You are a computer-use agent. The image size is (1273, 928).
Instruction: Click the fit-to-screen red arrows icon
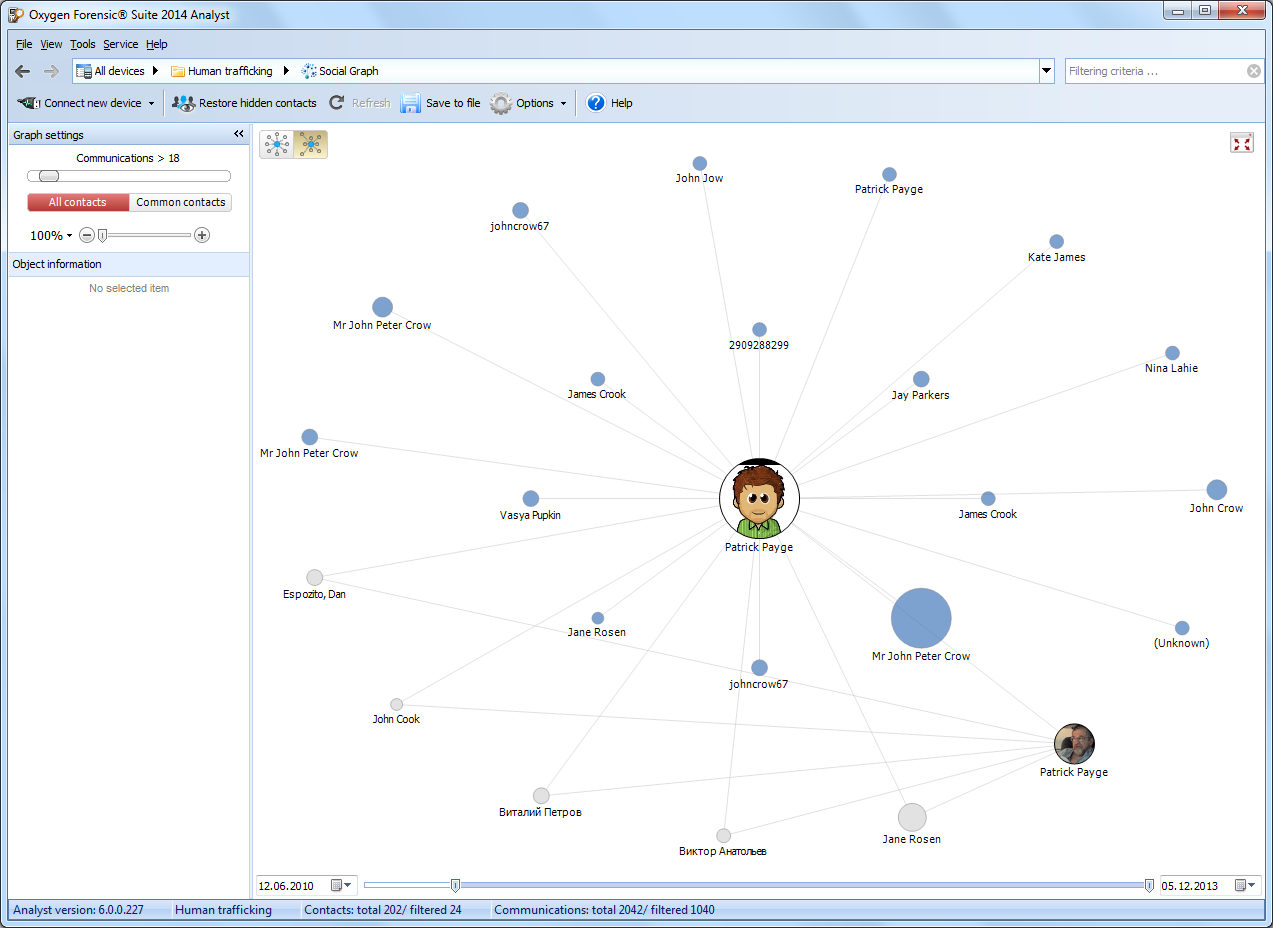point(1242,144)
